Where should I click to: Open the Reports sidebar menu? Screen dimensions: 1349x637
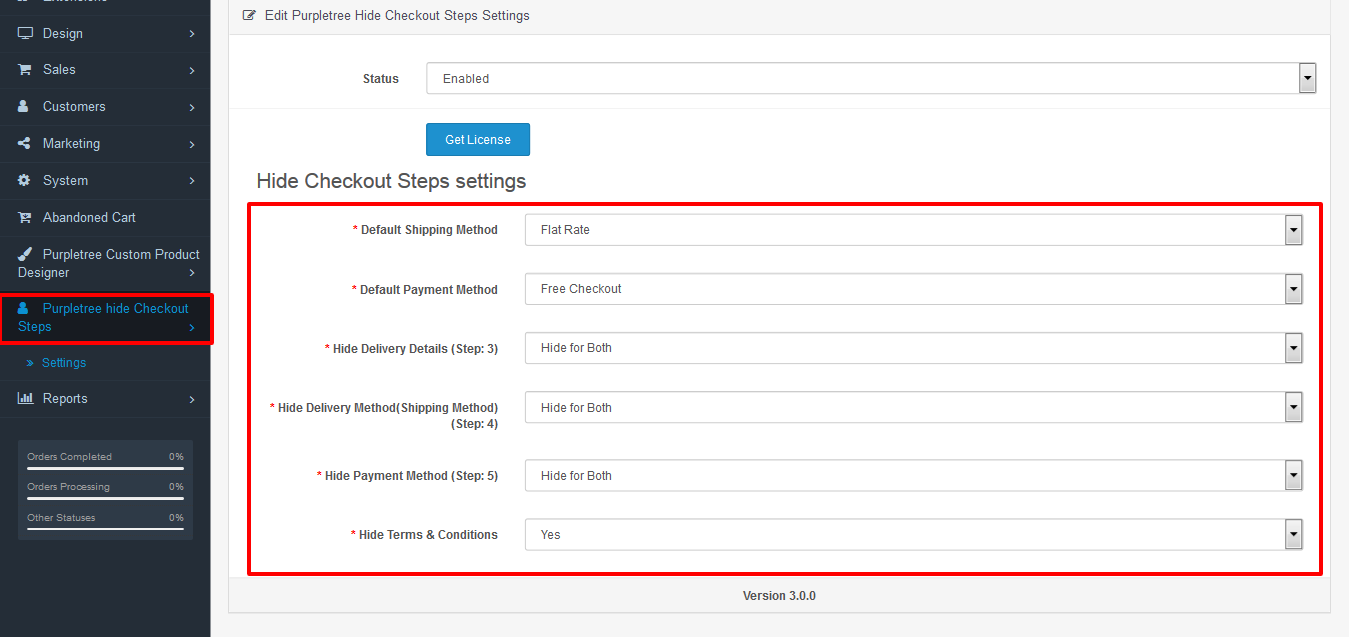[105, 399]
